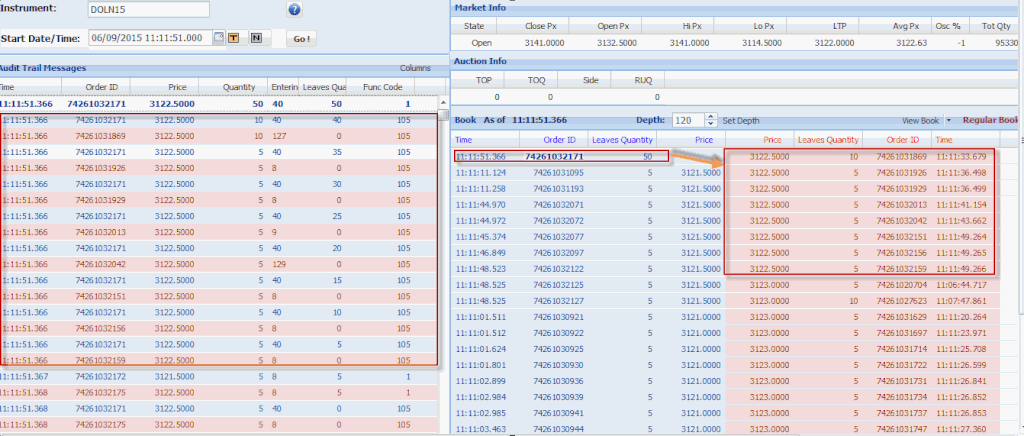1024x436 pixels.
Task: Click the gray N button beside date
Action: (x=256, y=38)
